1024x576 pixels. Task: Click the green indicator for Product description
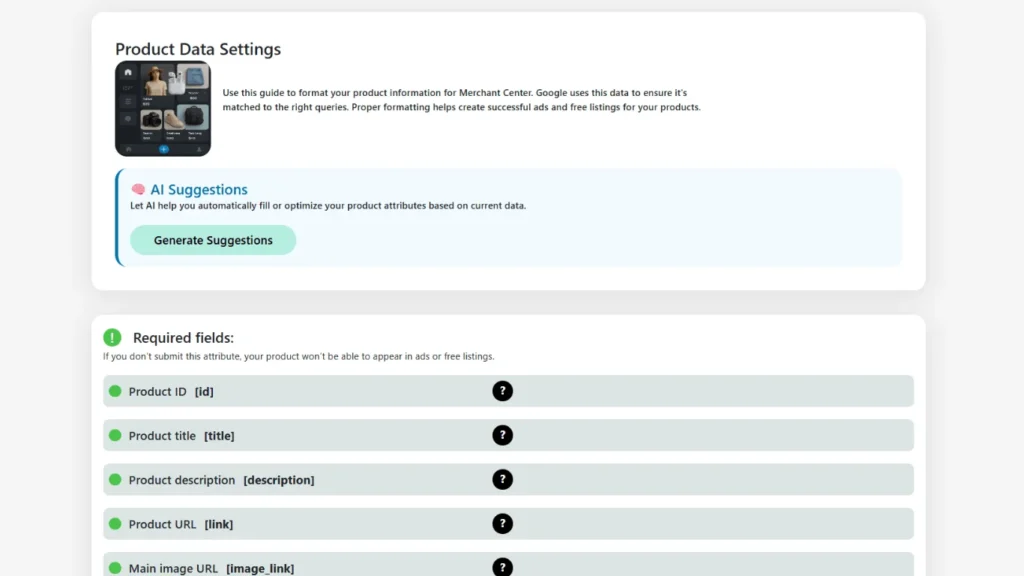click(115, 479)
